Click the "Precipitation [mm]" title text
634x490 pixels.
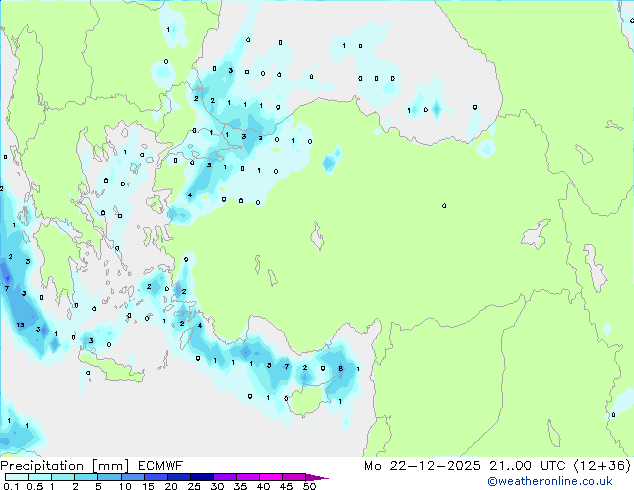65,466
